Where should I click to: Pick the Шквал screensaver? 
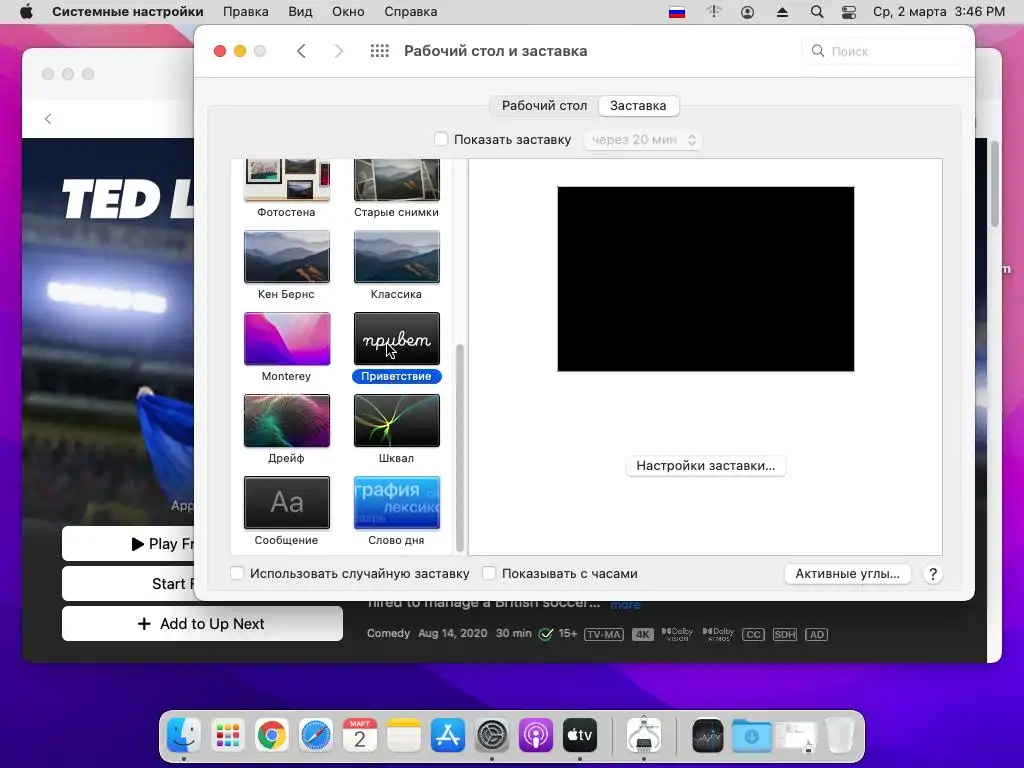[x=396, y=421]
